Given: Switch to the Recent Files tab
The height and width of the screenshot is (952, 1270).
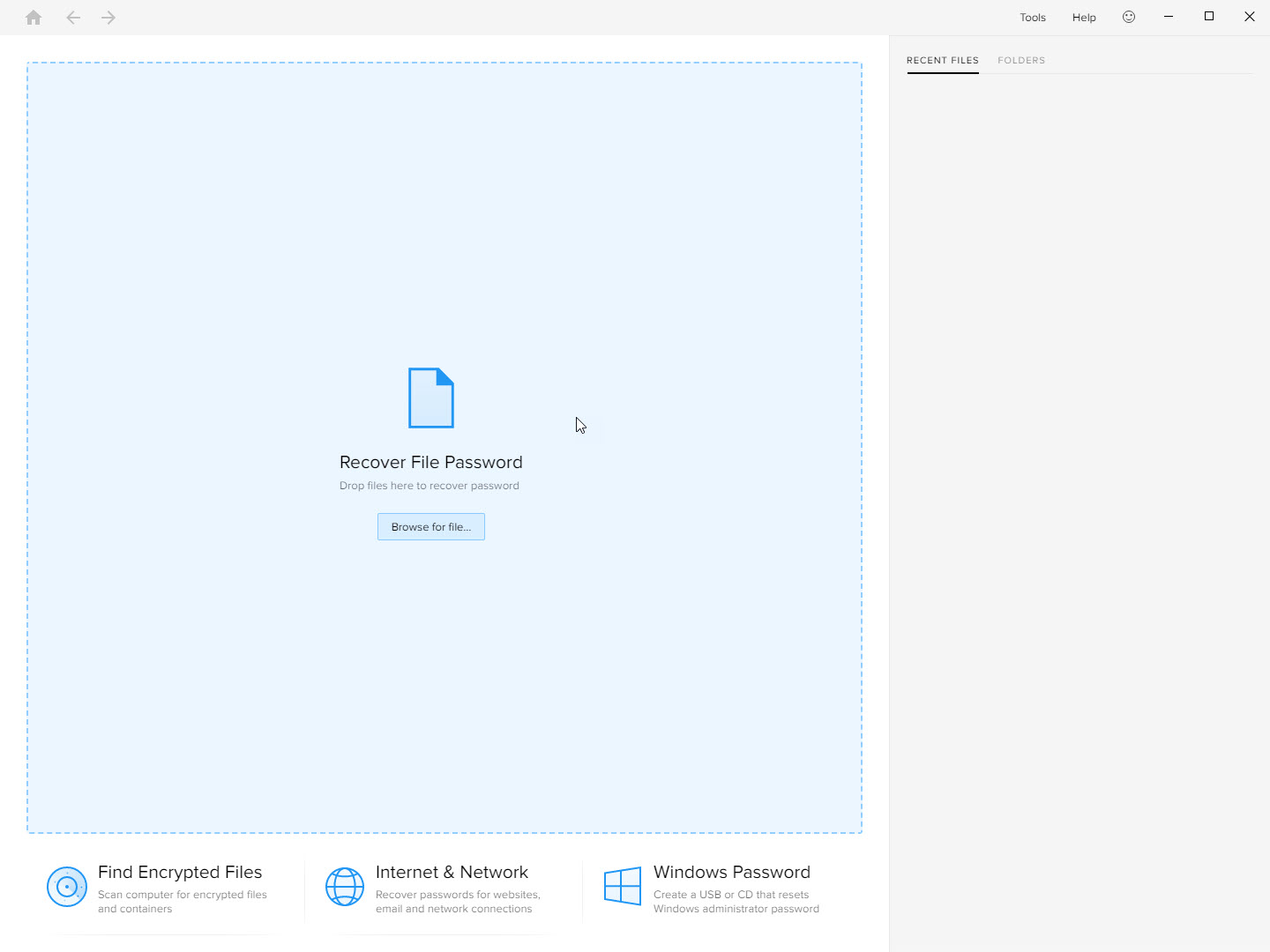Looking at the screenshot, I should [x=942, y=60].
